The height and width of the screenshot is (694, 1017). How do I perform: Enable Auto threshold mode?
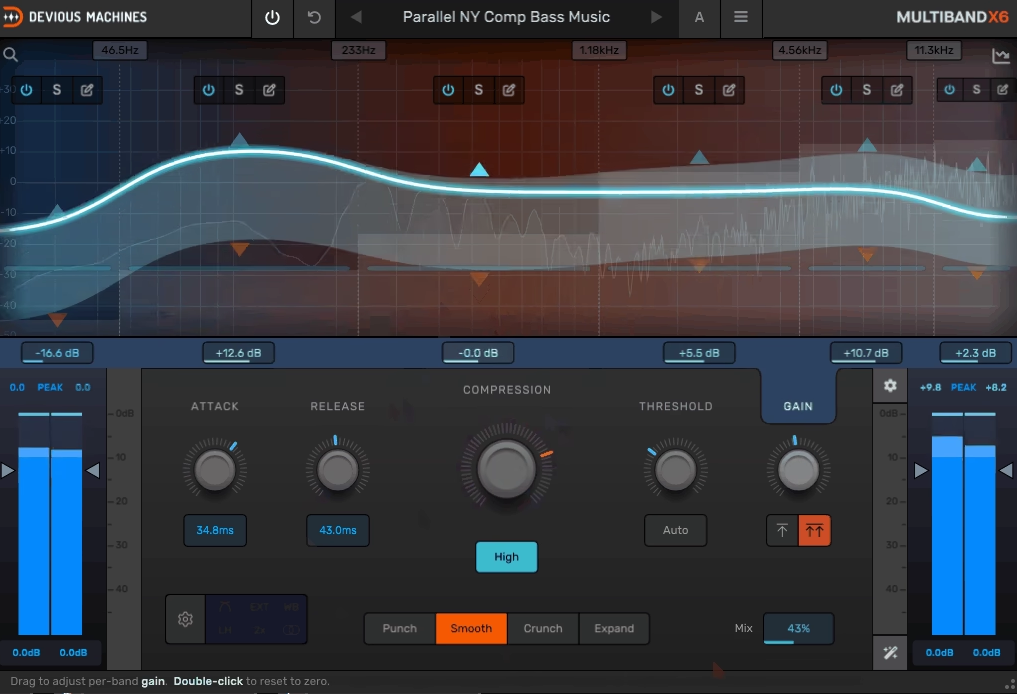tap(675, 530)
